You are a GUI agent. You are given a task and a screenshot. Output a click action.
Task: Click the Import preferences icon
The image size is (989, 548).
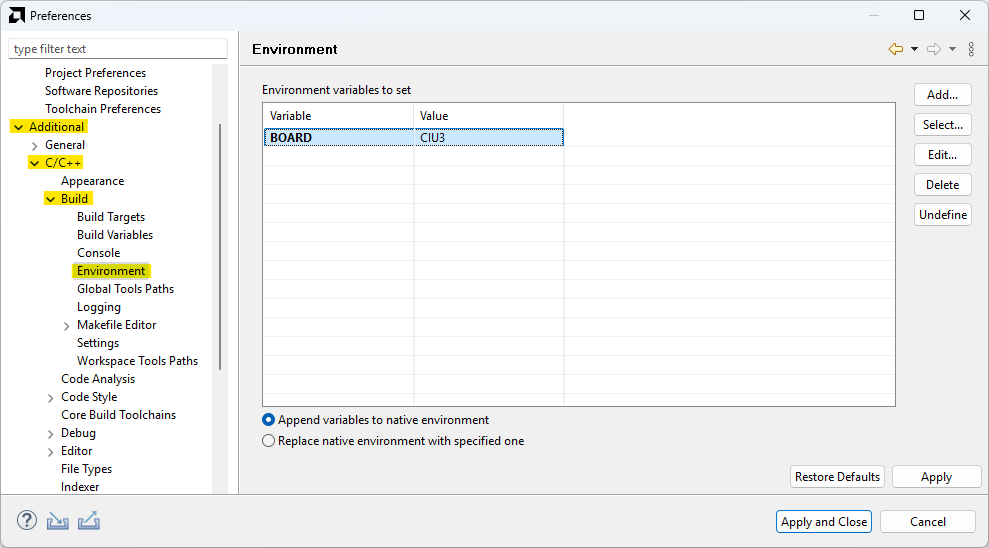pyautogui.click(x=58, y=521)
